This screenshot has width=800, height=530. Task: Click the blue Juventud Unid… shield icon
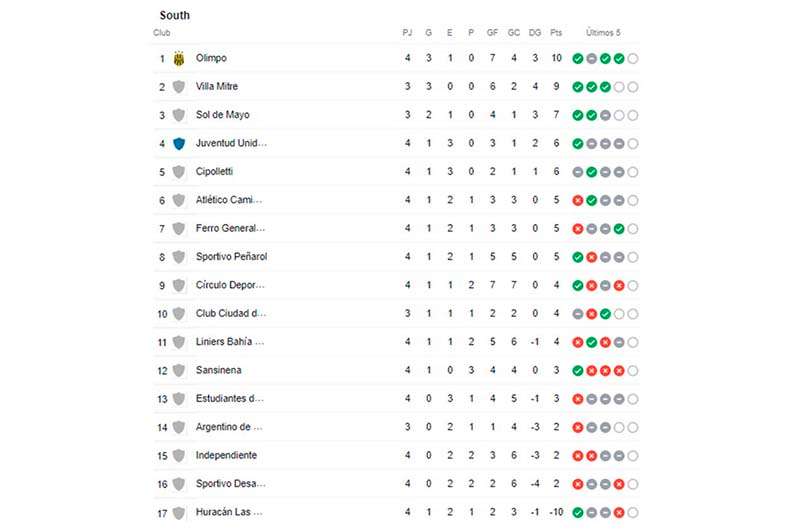pyautogui.click(x=179, y=144)
